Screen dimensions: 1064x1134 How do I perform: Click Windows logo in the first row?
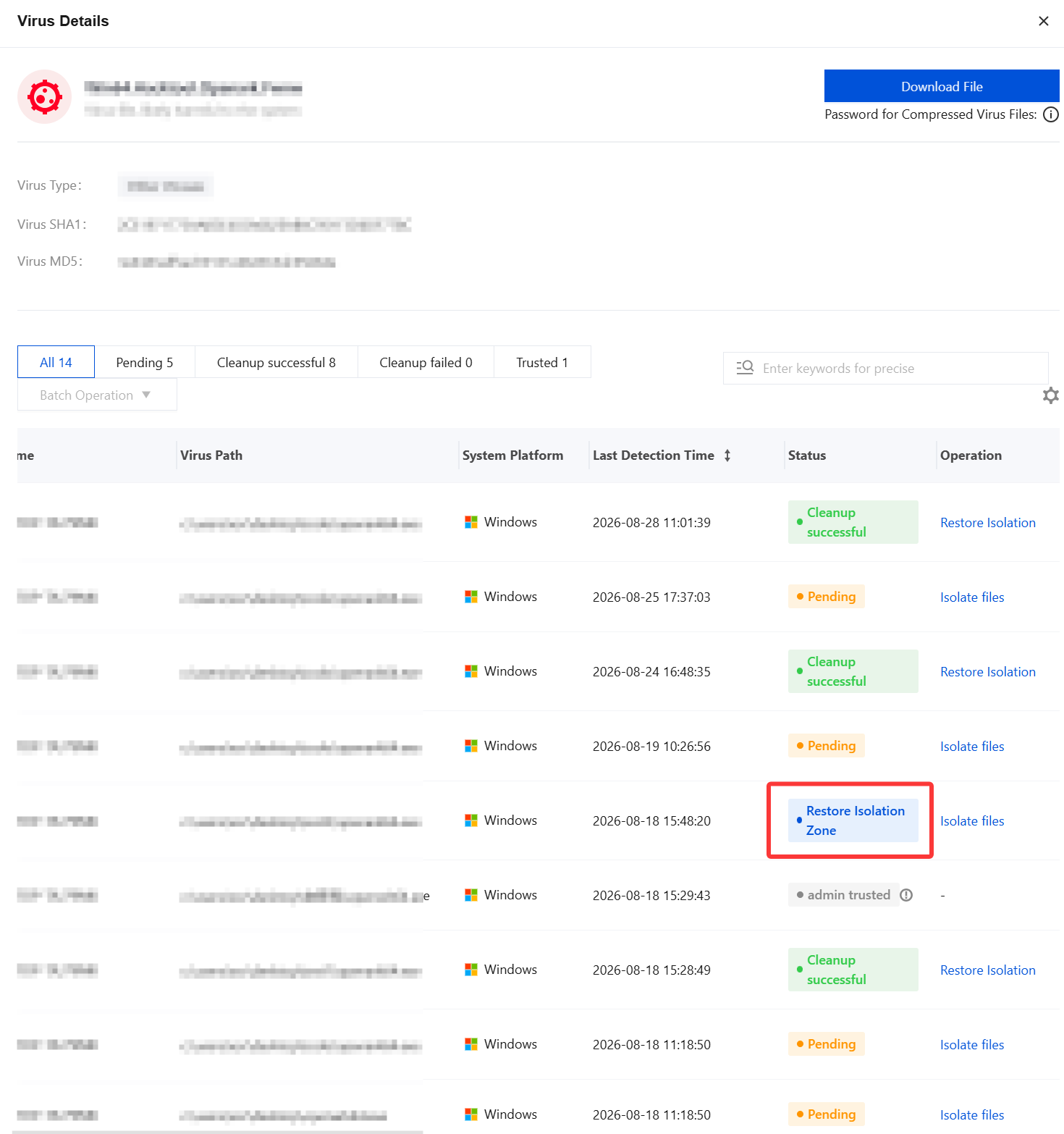[x=471, y=522]
